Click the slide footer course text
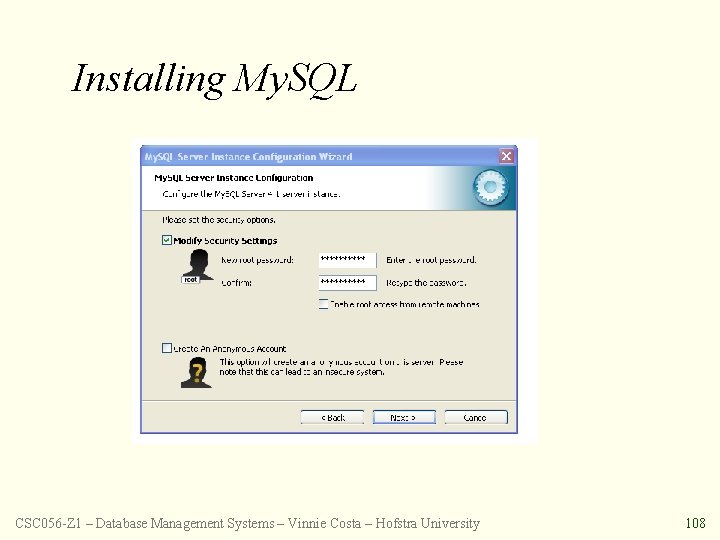Image resolution: width=720 pixels, height=540 pixels. 248,523
